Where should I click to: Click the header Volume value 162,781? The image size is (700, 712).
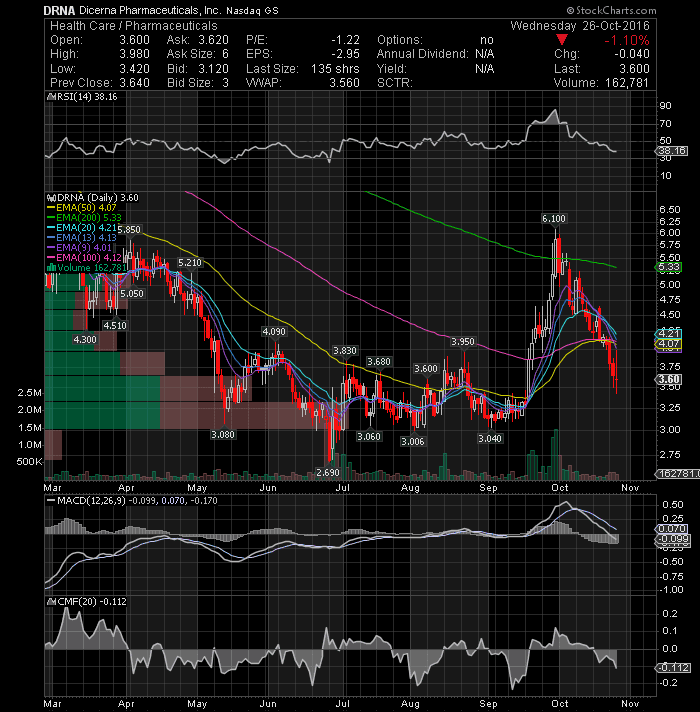[627, 83]
